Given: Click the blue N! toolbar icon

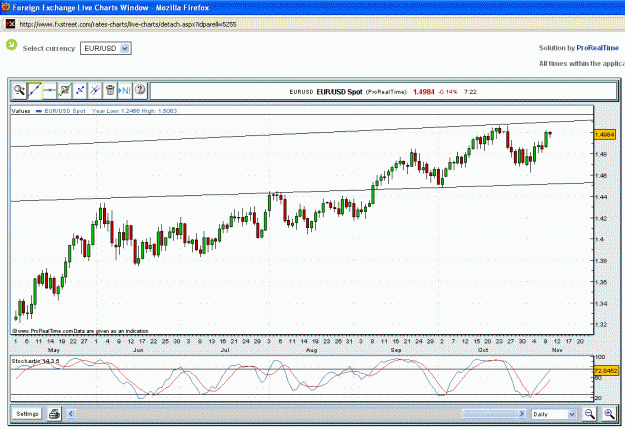Looking at the screenshot, I should pos(125,91).
